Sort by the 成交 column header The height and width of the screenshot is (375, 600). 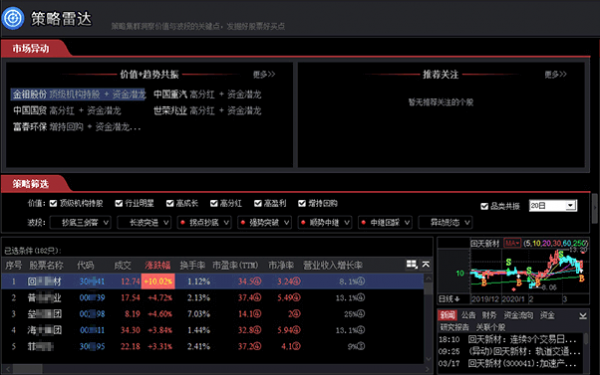tap(122, 265)
